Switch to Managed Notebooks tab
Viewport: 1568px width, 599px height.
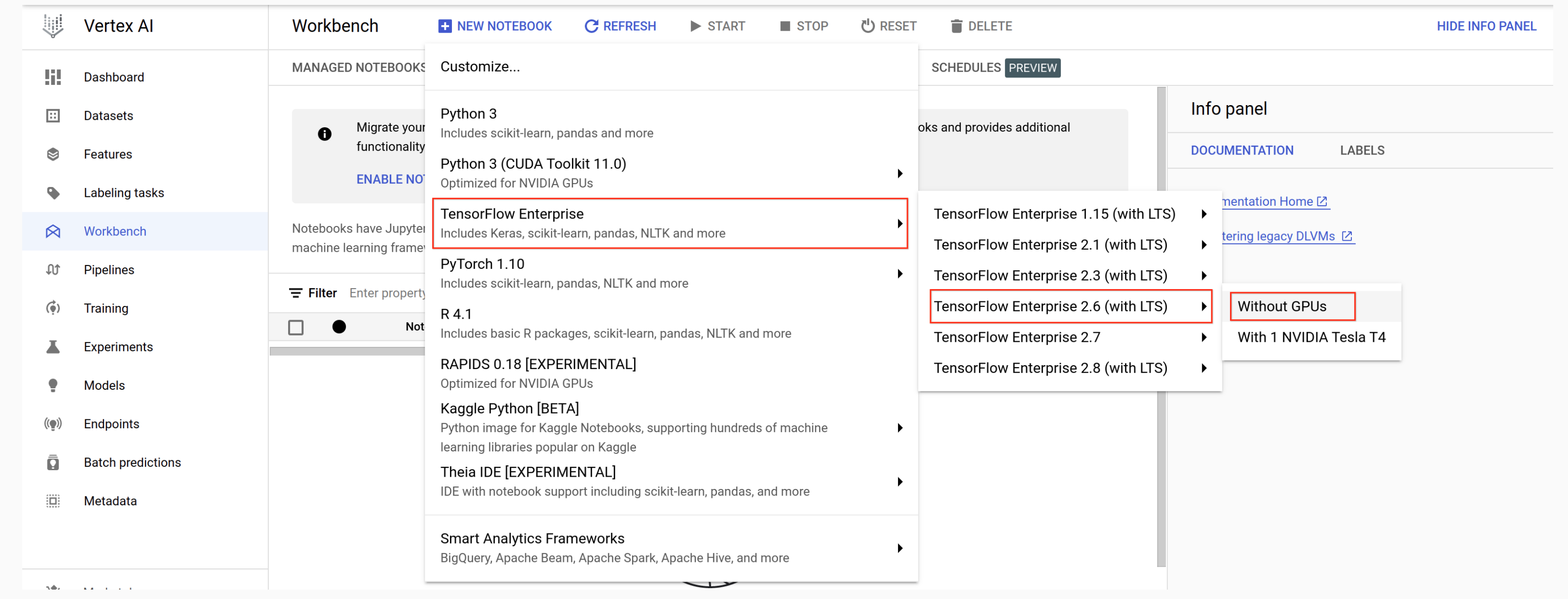coord(359,68)
